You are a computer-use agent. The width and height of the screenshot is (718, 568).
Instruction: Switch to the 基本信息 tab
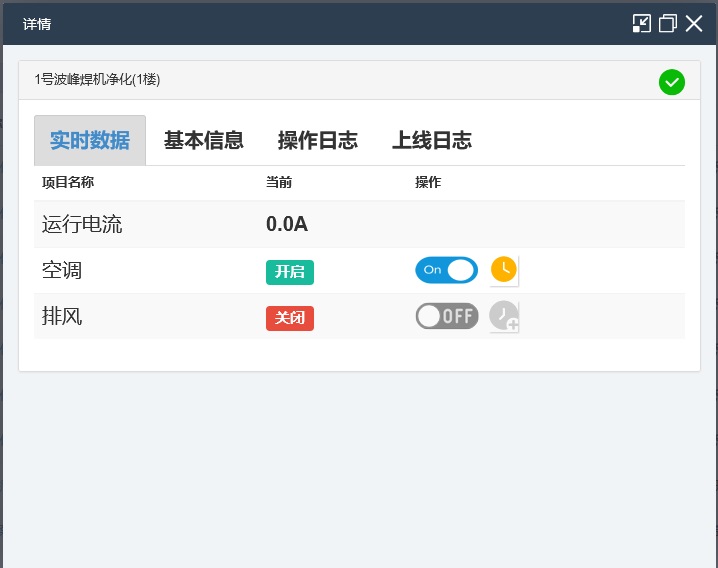[204, 141]
